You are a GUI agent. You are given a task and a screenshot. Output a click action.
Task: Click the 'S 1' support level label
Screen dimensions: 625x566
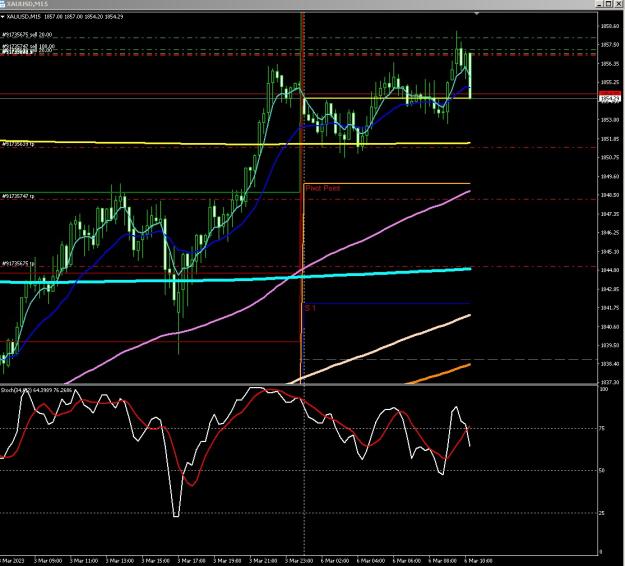tap(310, 308)
